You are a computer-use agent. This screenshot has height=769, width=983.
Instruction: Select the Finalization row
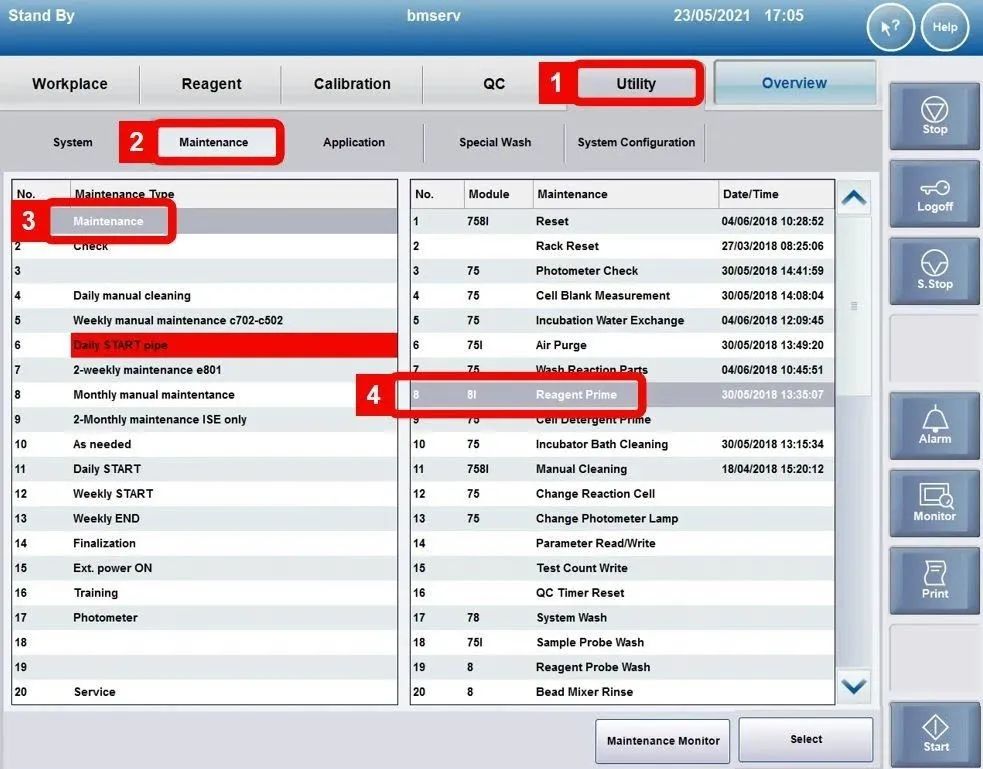coord(205,543)
